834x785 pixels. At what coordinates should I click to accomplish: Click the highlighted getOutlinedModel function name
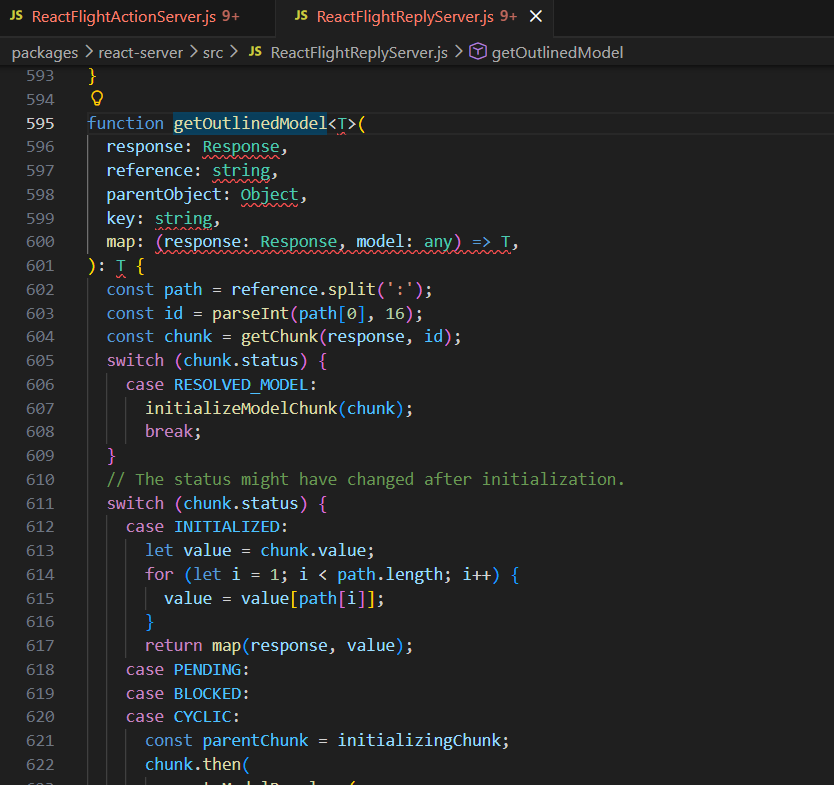(250, 123)
